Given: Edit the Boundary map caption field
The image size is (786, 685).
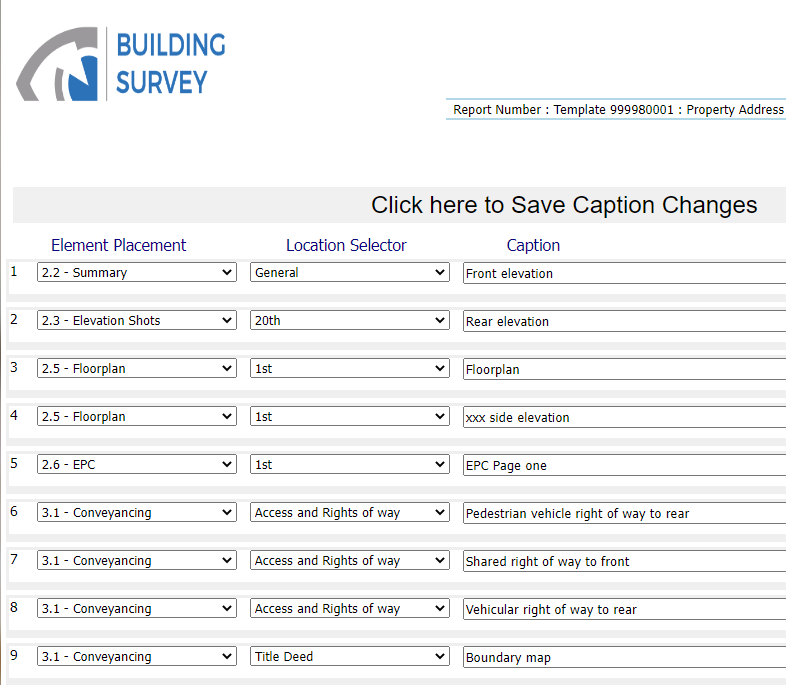Looking at the screenshot, I should click(622, 657).
